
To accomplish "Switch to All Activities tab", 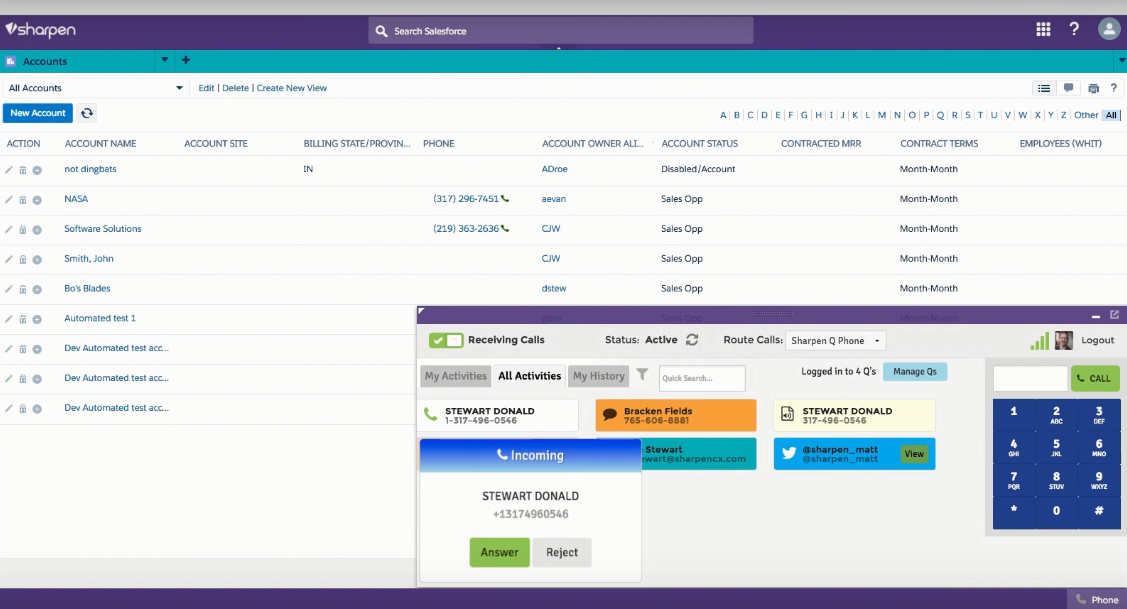I will tap(529, 376).
